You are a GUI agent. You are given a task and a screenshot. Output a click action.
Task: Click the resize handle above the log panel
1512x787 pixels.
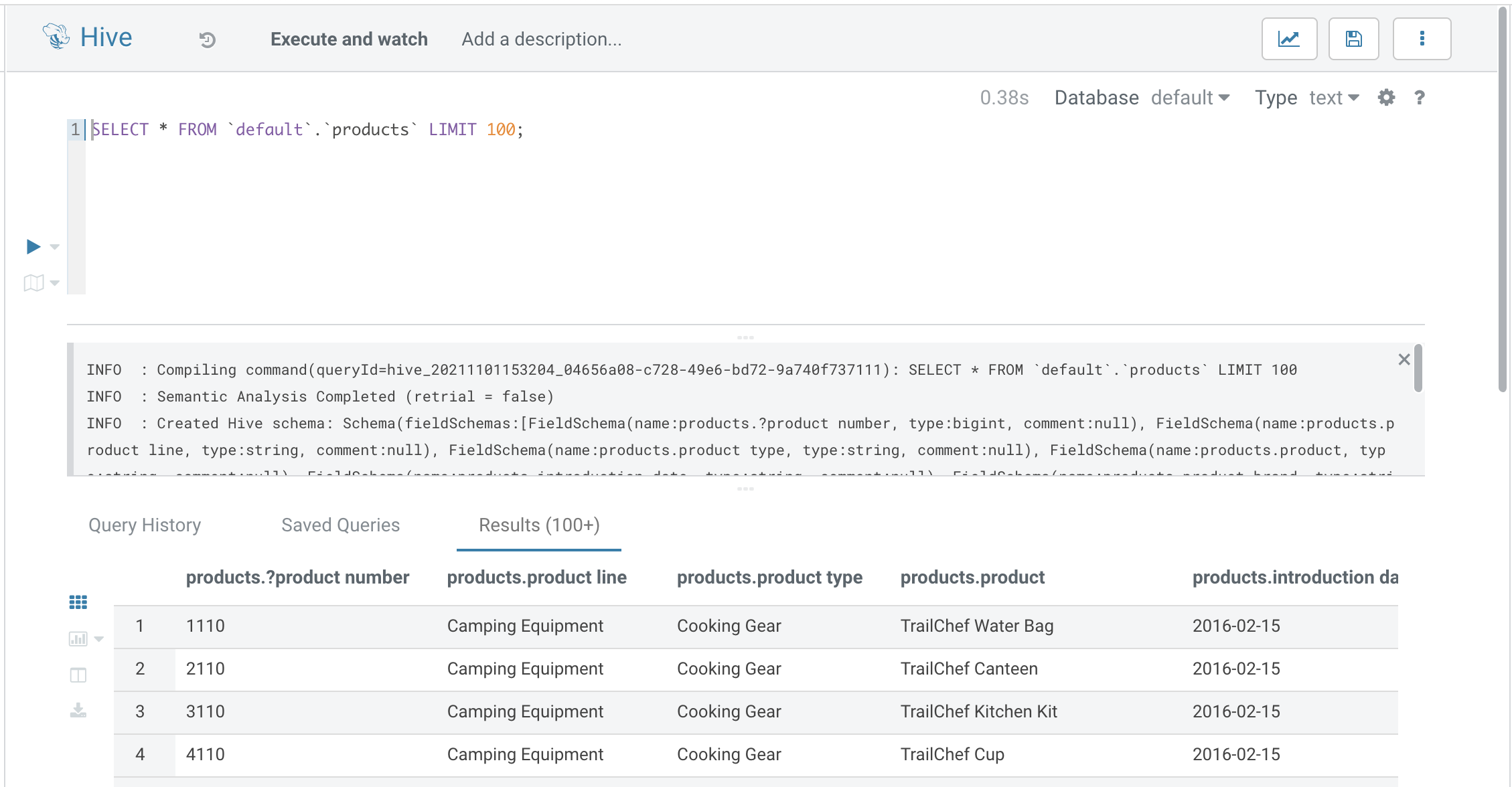745,337
